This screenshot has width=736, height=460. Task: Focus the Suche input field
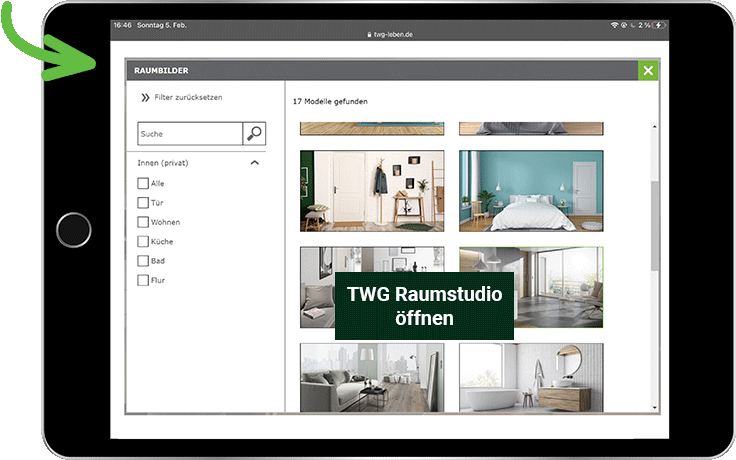190,134
